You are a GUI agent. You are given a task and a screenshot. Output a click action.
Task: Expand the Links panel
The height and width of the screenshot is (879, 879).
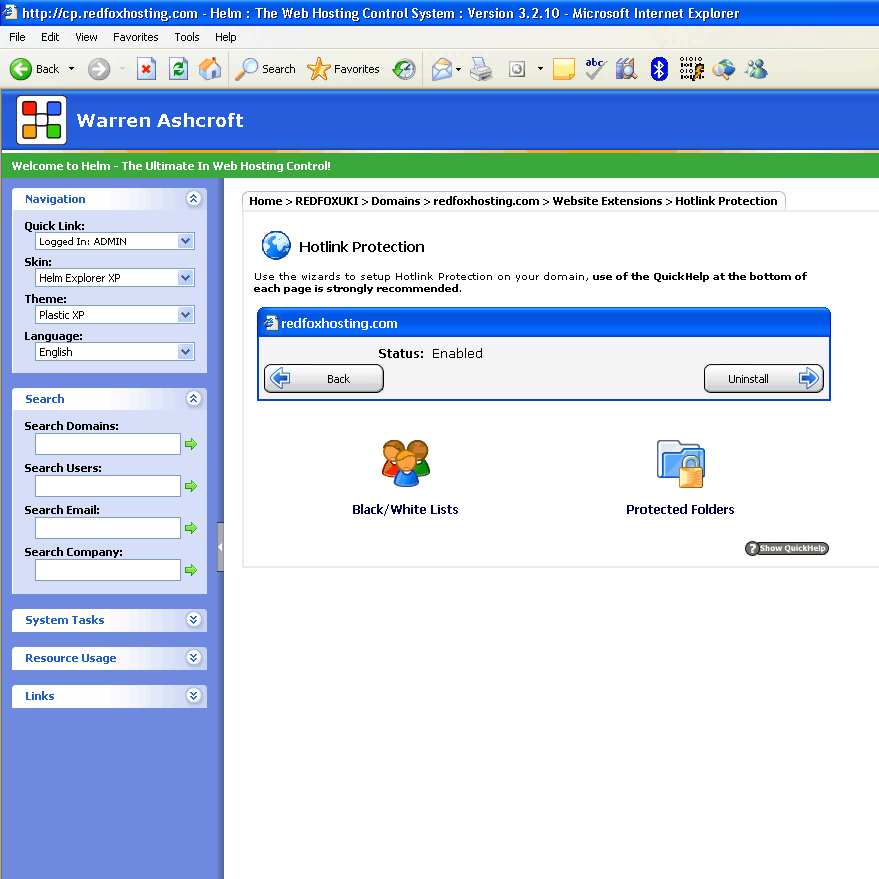[x=193, y=696]
